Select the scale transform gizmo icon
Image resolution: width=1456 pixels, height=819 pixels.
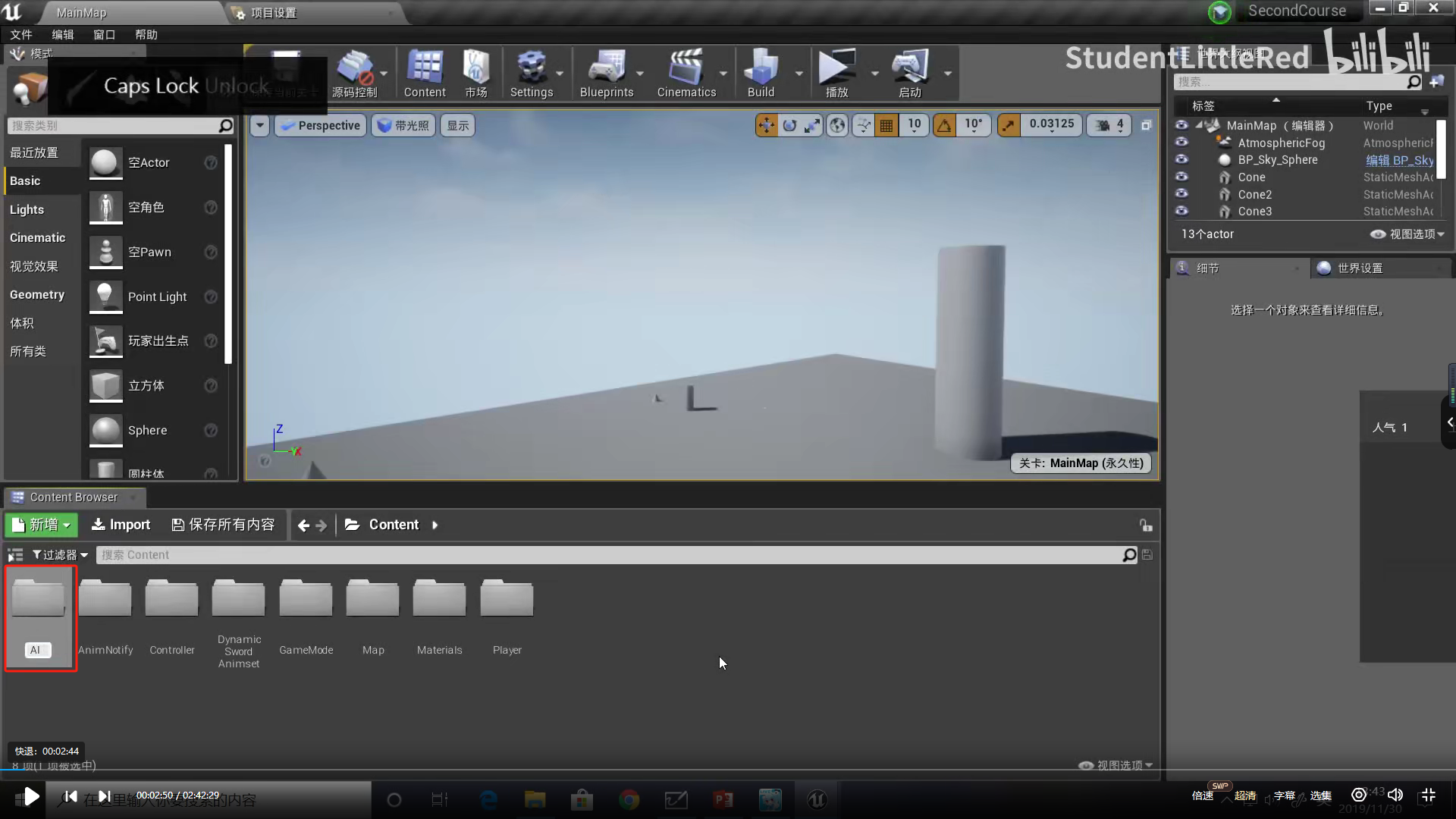tap(812, 125)
